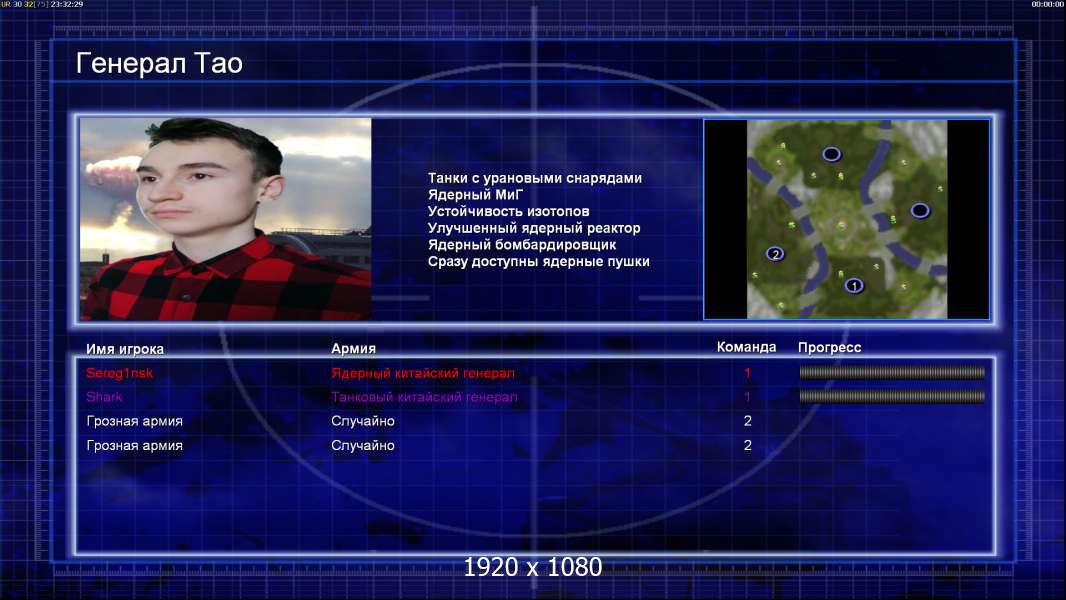Screen dimensions: 1066x600
Task: Click the 23:32:29 clock readout
Action: point(67,4)
